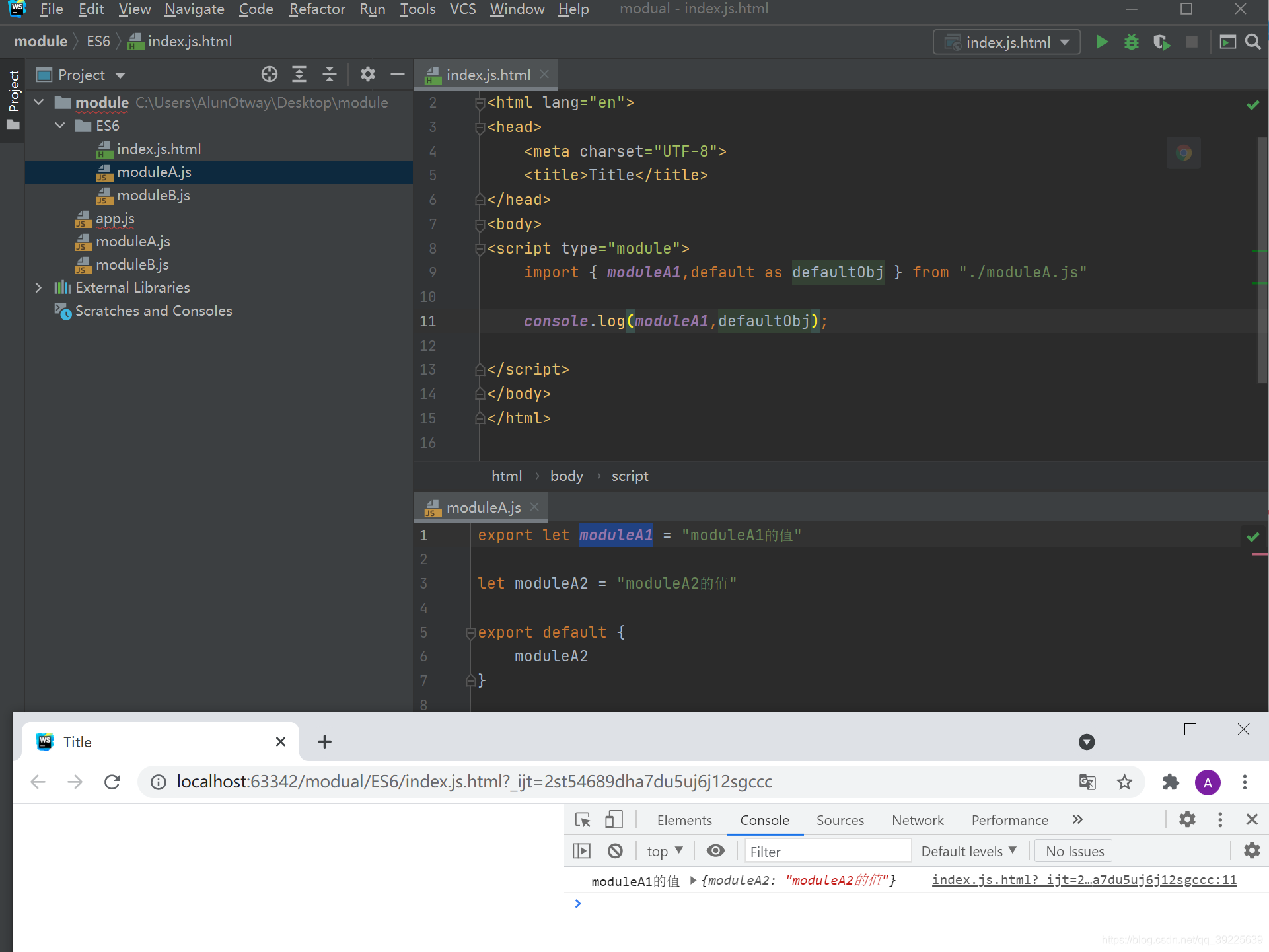Screen dimensions: 1269x952
Task: Run index.js.html with green play button
Action: 1101,42
